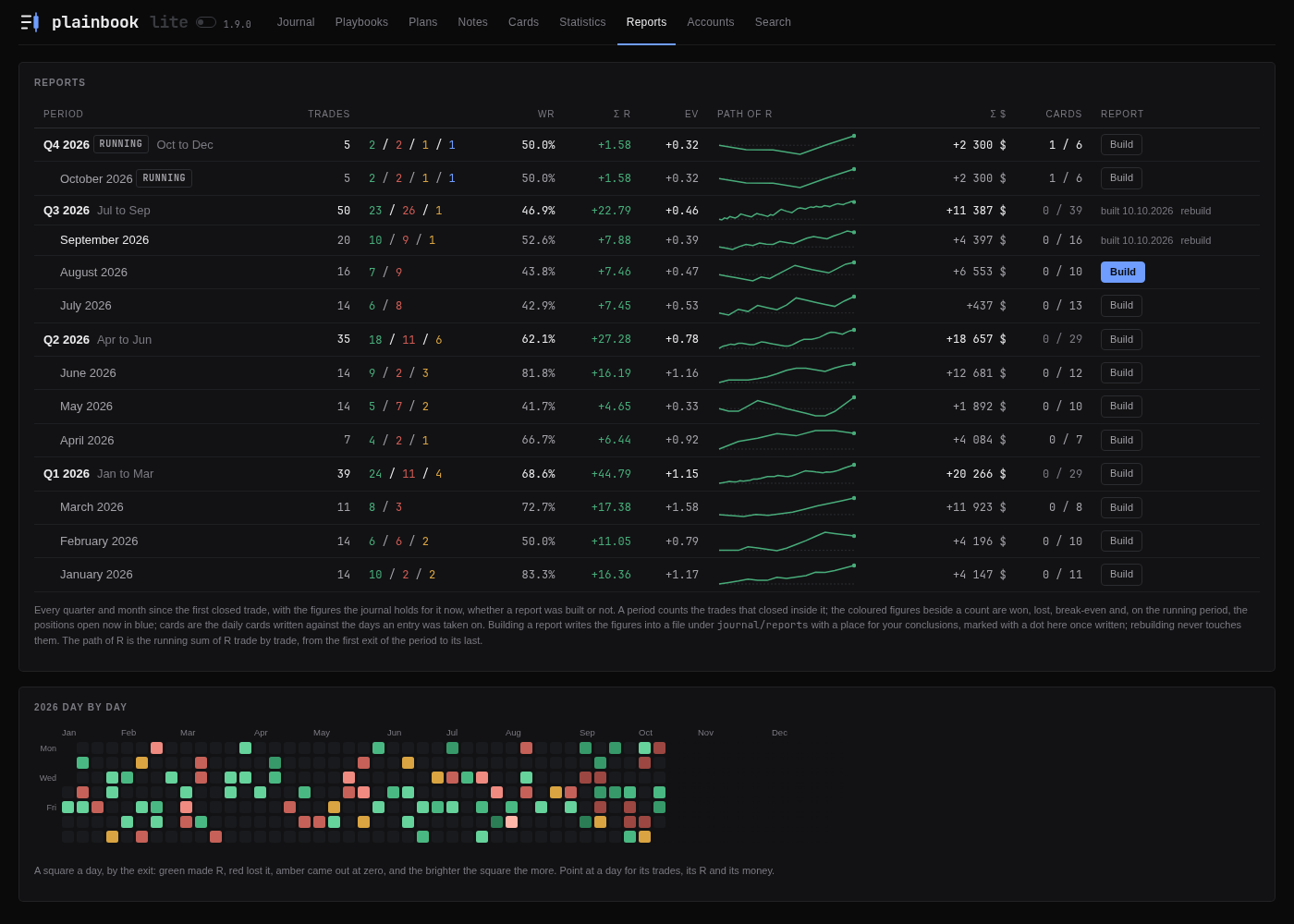
Task: Click the 0 / 39 cards count
Action: [1062, 211]
